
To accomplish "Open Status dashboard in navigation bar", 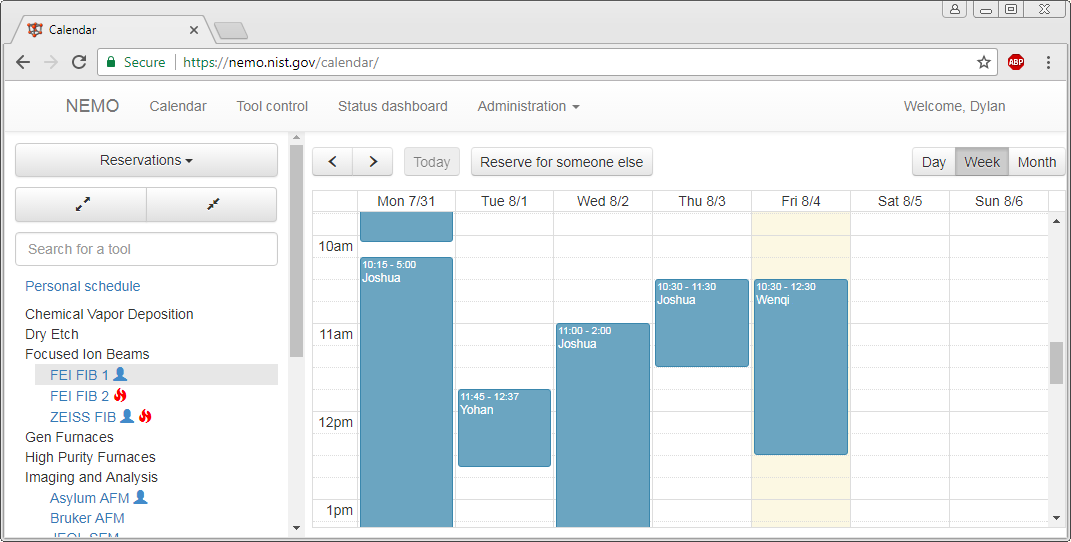I will click(393, 106).
